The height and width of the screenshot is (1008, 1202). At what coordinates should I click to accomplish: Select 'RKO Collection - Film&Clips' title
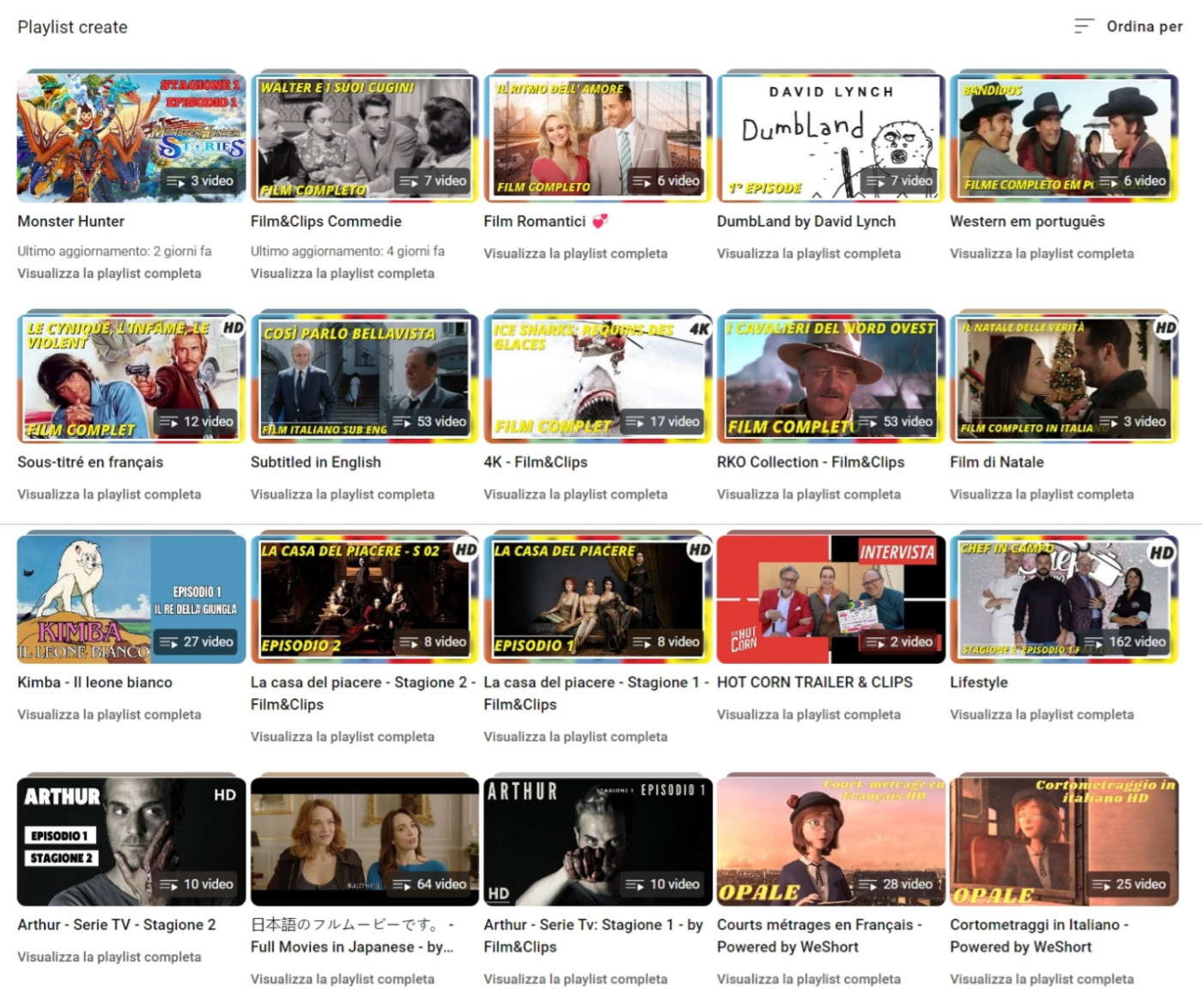(810, 462)
